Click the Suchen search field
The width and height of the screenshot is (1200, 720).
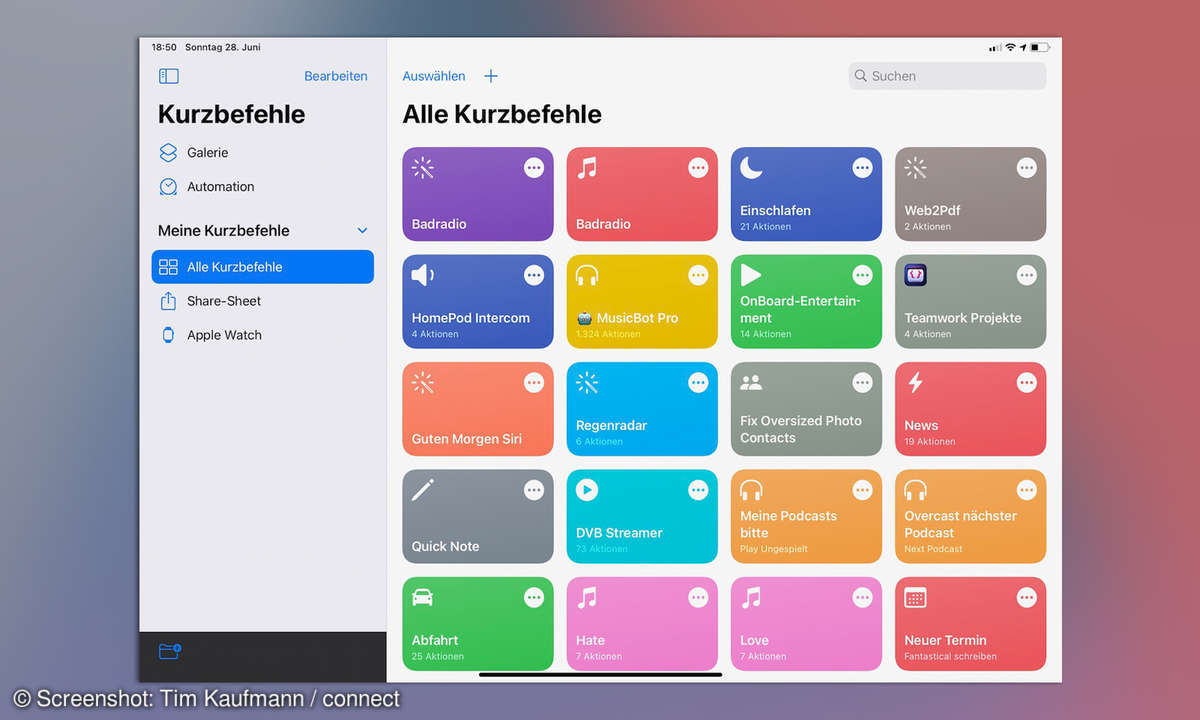pos(946,76)
